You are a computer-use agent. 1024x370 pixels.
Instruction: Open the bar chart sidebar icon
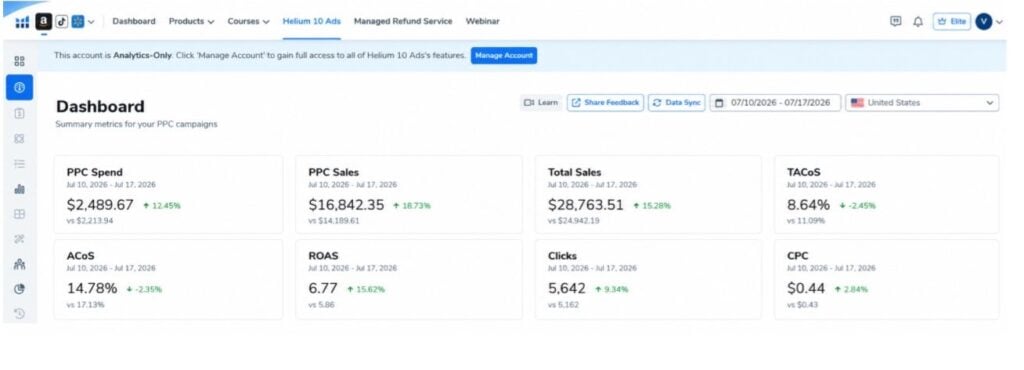pyautogui.click(x=19, y=189)
